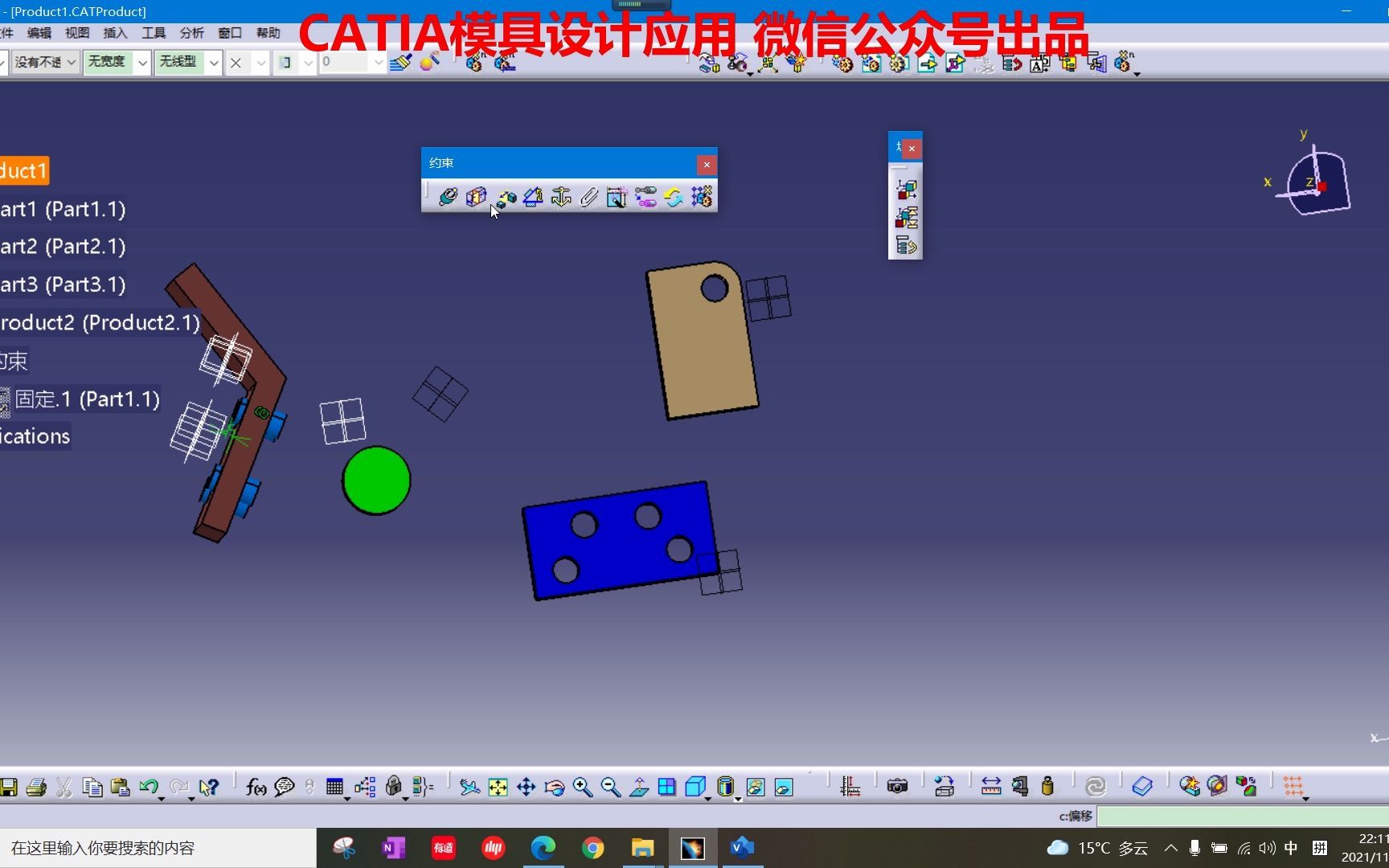Click the Paste icon

(121, 787)
